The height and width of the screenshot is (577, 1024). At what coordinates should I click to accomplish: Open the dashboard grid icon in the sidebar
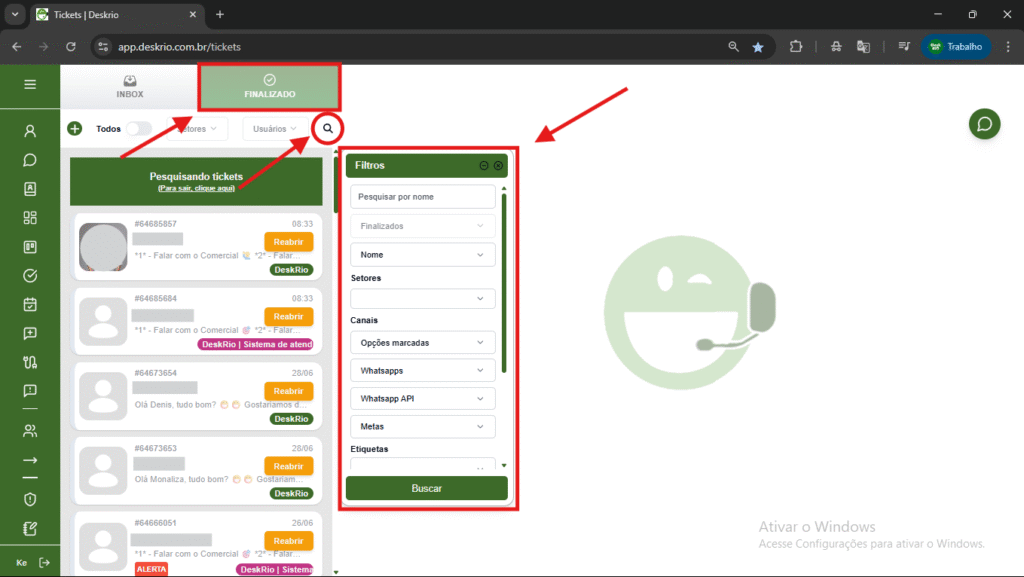tap(30, 217)
